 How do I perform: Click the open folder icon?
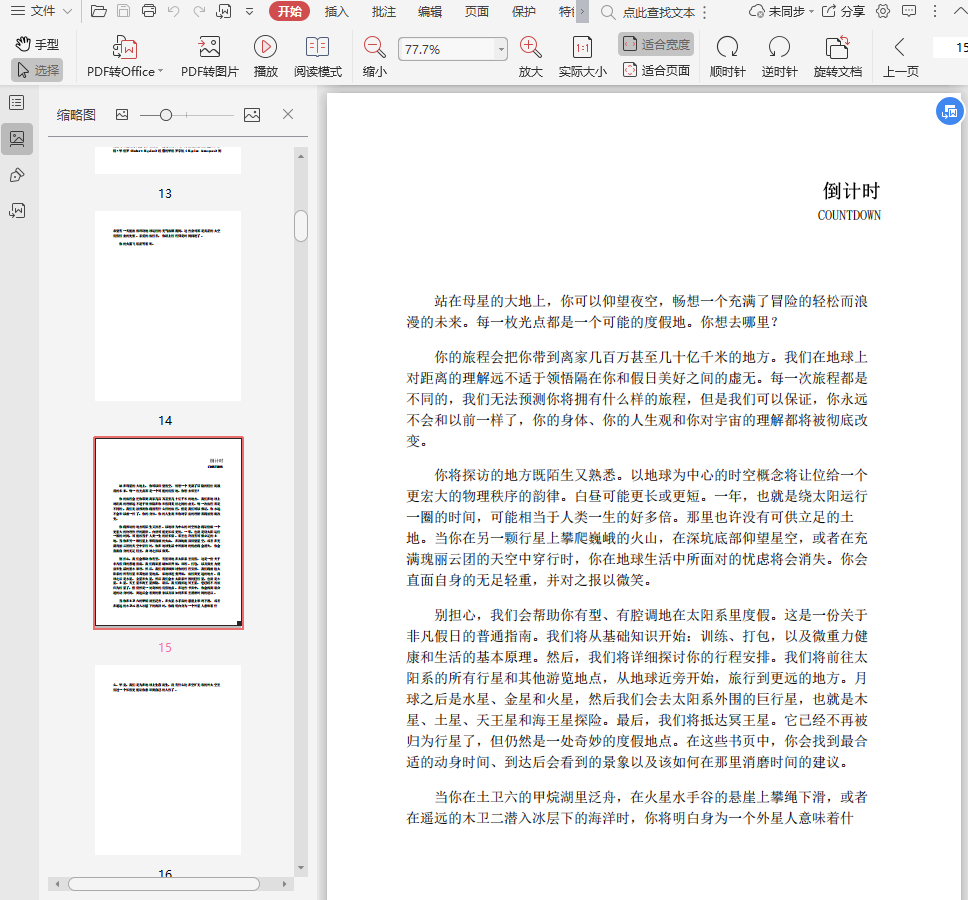pos(99,11)
